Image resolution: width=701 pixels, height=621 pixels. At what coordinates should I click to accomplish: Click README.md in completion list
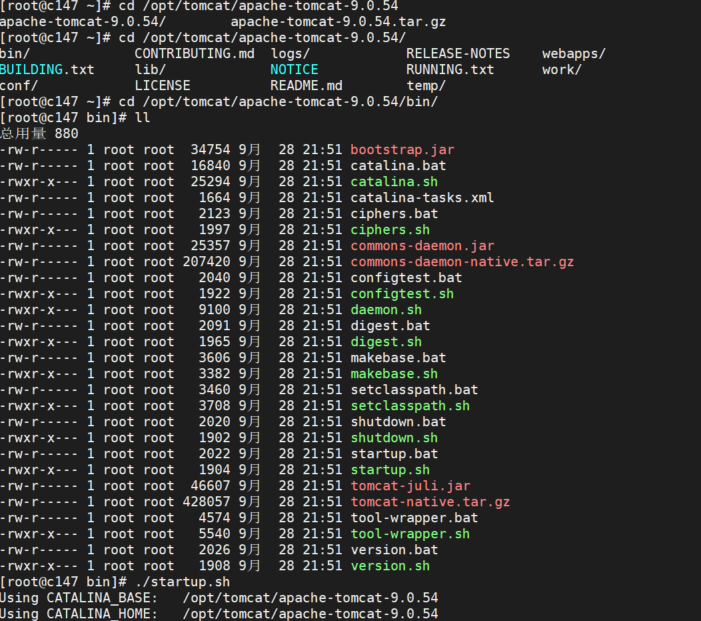pyautogui.click(x=306, y=85)
